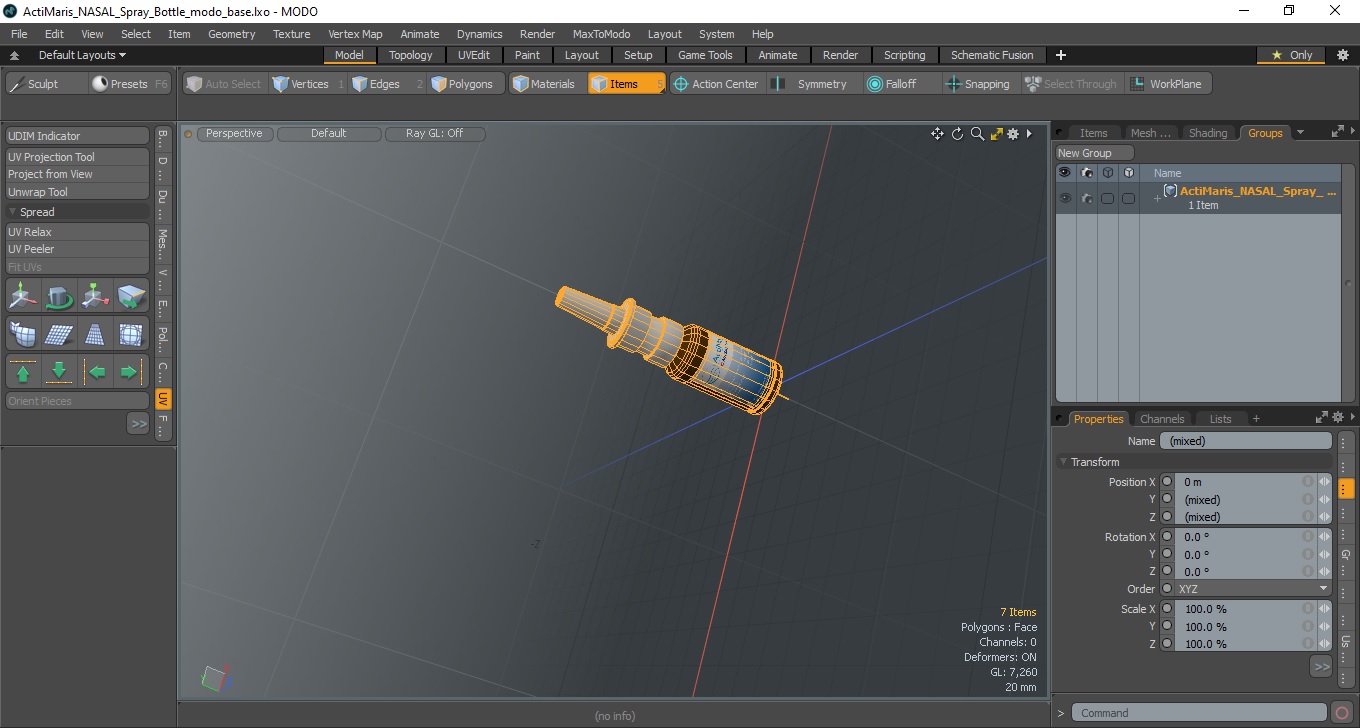Click the viewport pan (four arrows) icon
This screenshot has width=1360, height=728.
click(937, 134)
